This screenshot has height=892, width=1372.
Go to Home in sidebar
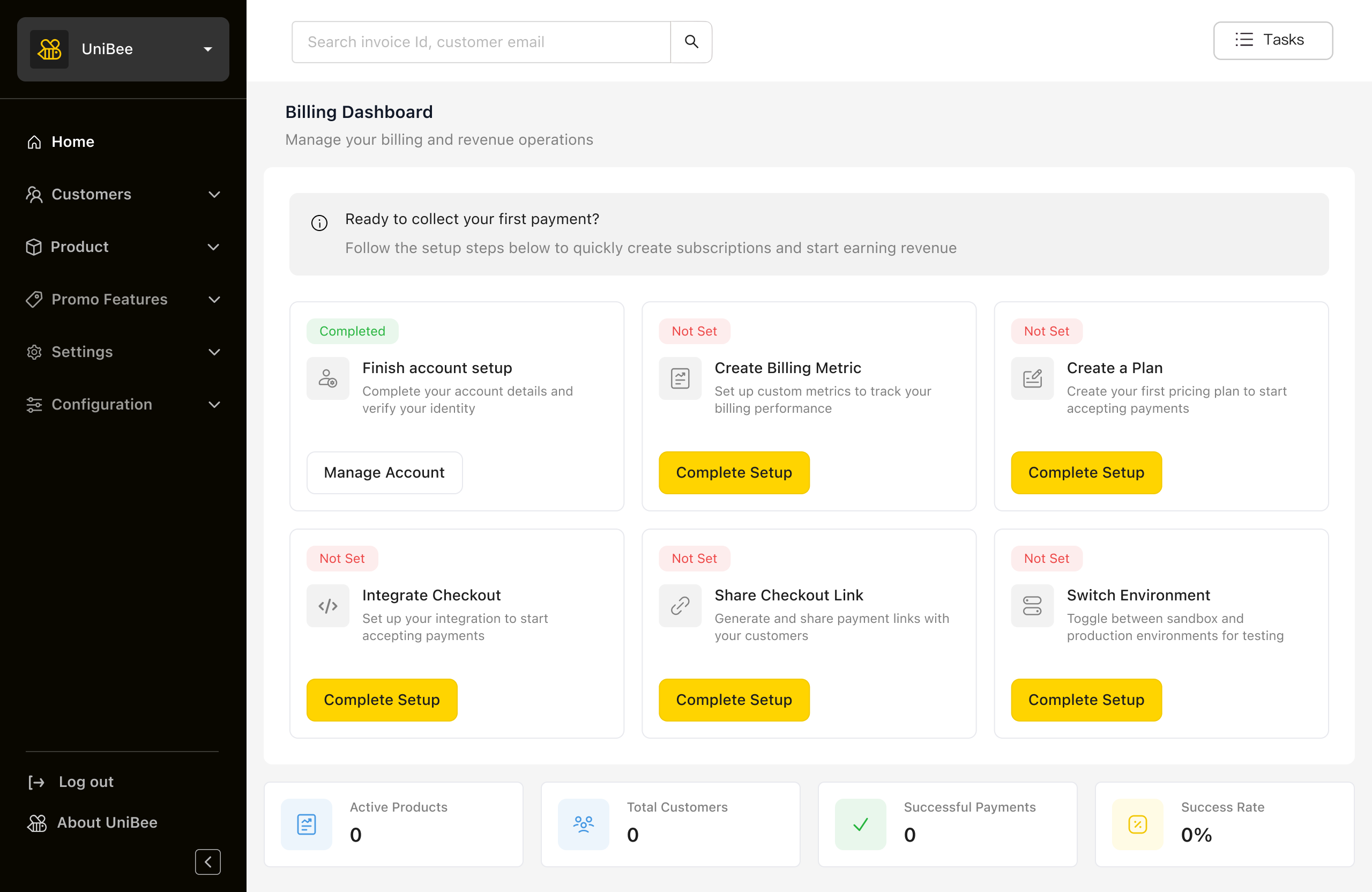click(x=73, y=142)
